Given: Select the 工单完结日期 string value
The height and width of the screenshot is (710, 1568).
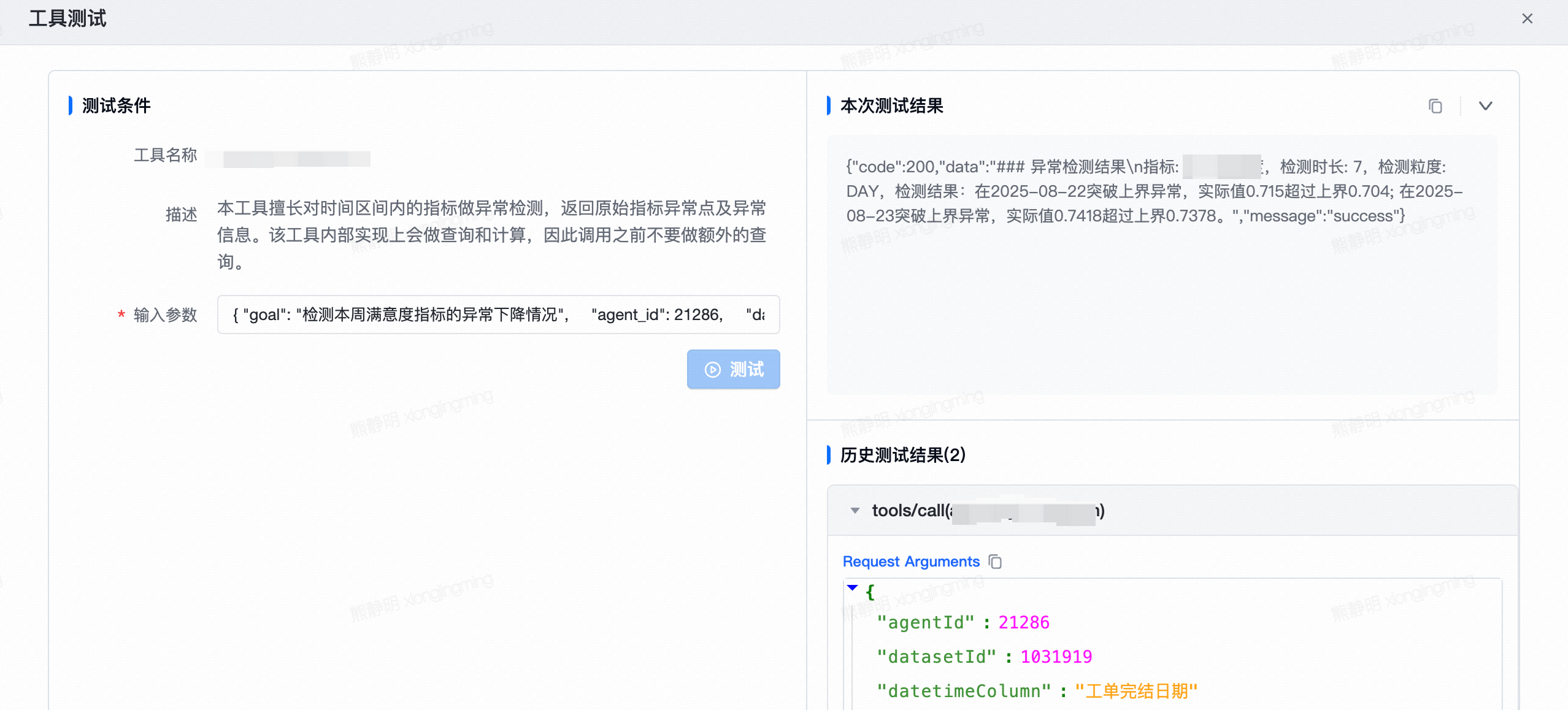Looking at the screenshot, I should click(x=1136, y=691).
